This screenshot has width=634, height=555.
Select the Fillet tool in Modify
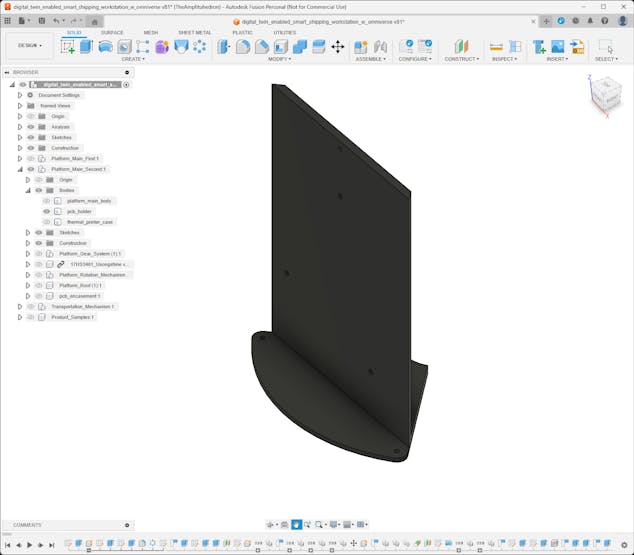click(x=243, y=46)
